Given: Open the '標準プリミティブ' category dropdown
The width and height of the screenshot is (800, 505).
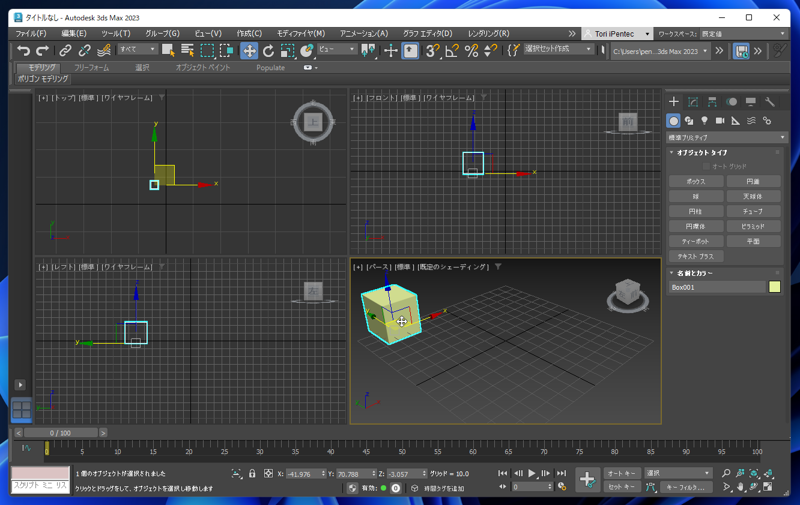Looking at the screenshot, I should [727, 137].
